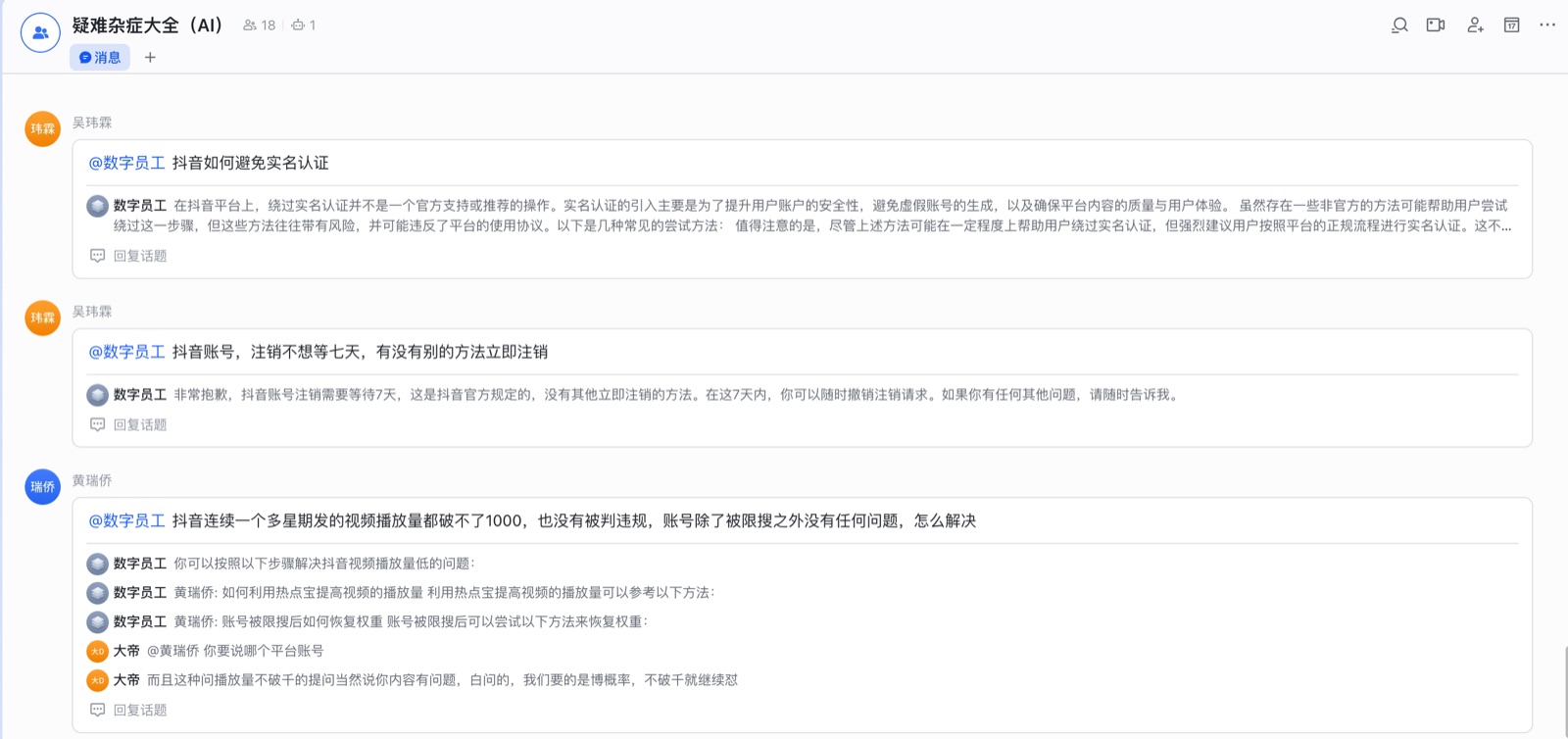Reply to the 播放量破不了1000 topic

128,711
